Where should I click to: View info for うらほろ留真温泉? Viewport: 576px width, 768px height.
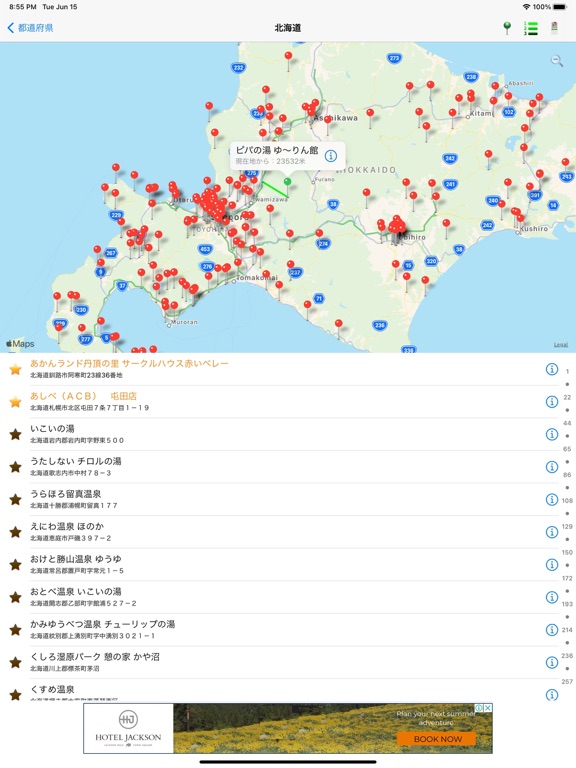(x=552, y=499)
